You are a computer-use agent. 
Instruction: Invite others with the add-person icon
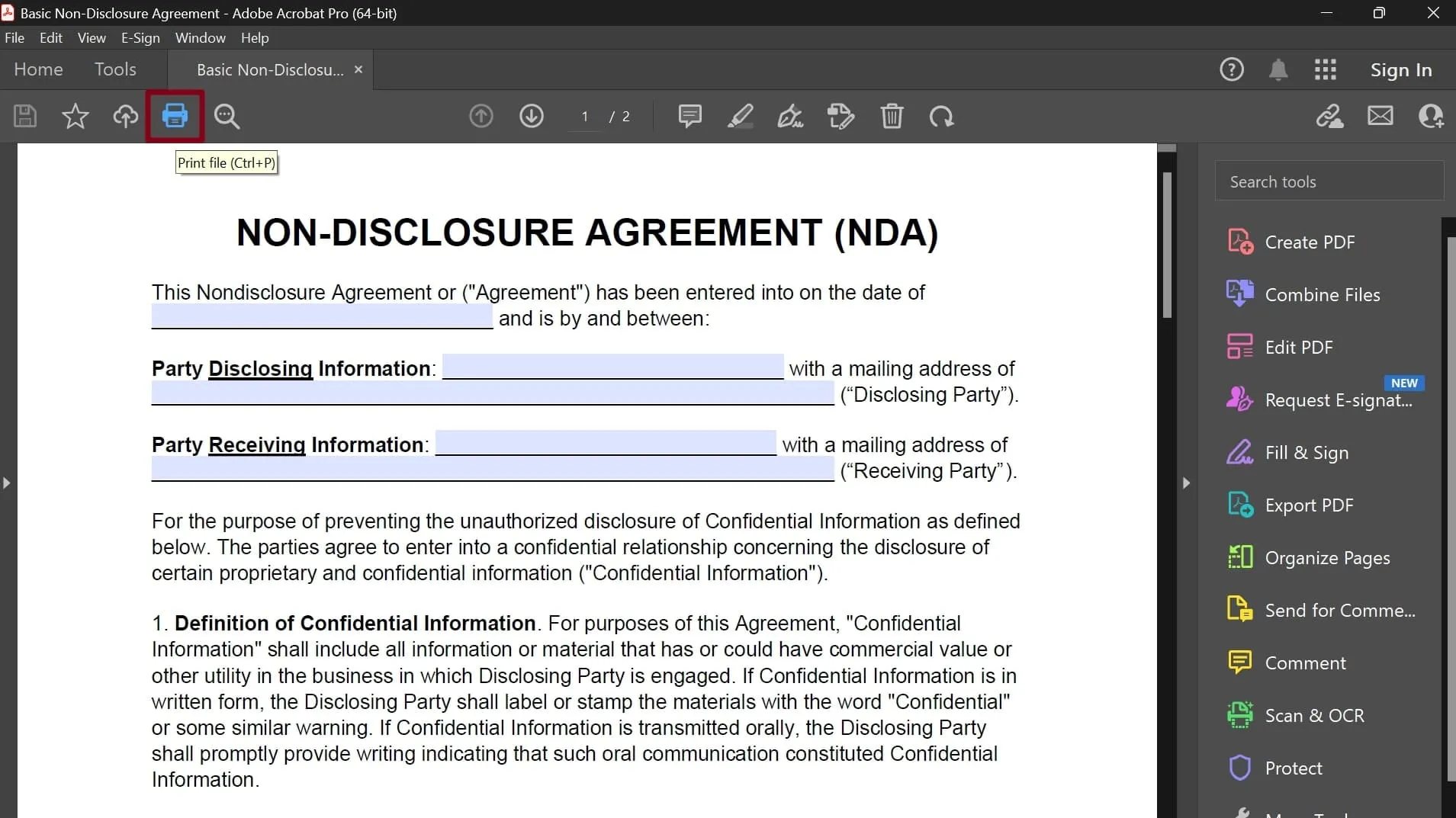1431,116
